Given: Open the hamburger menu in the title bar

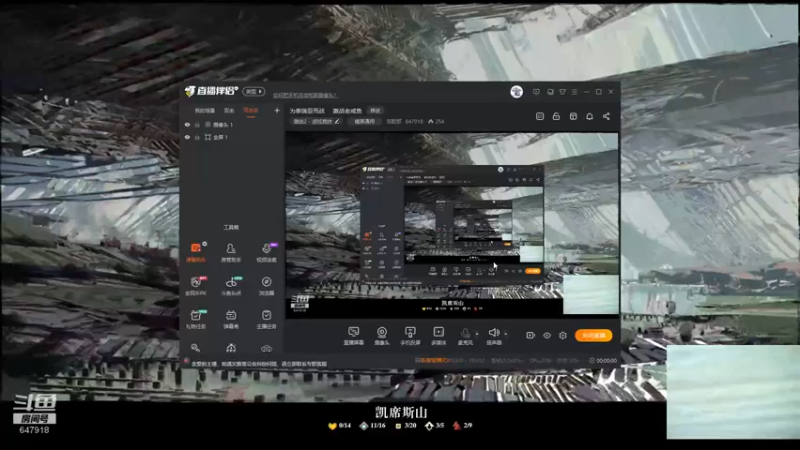Looking at the screenshot, I should coord(574,92).
